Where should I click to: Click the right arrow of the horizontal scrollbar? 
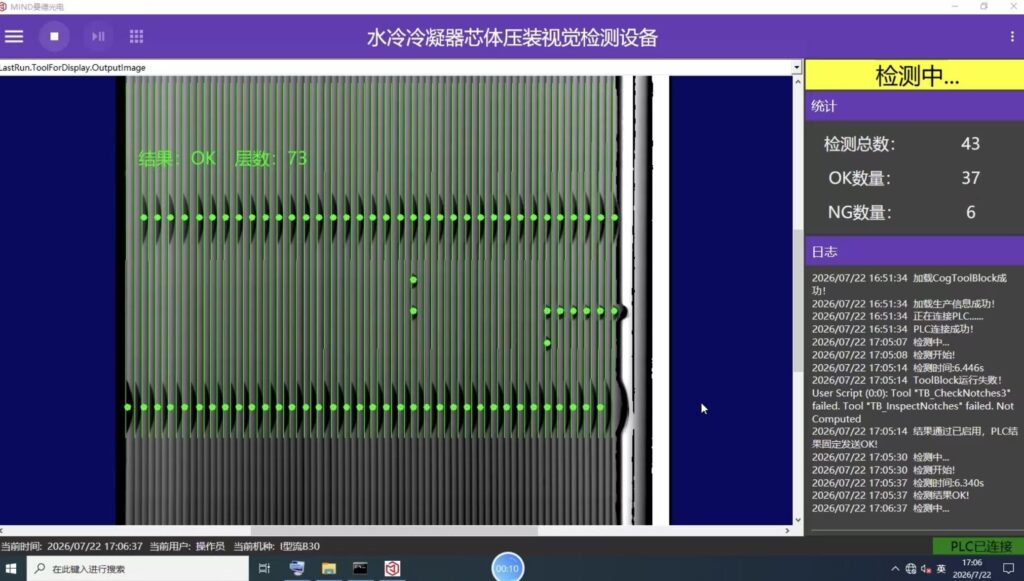tap(787, 531)
